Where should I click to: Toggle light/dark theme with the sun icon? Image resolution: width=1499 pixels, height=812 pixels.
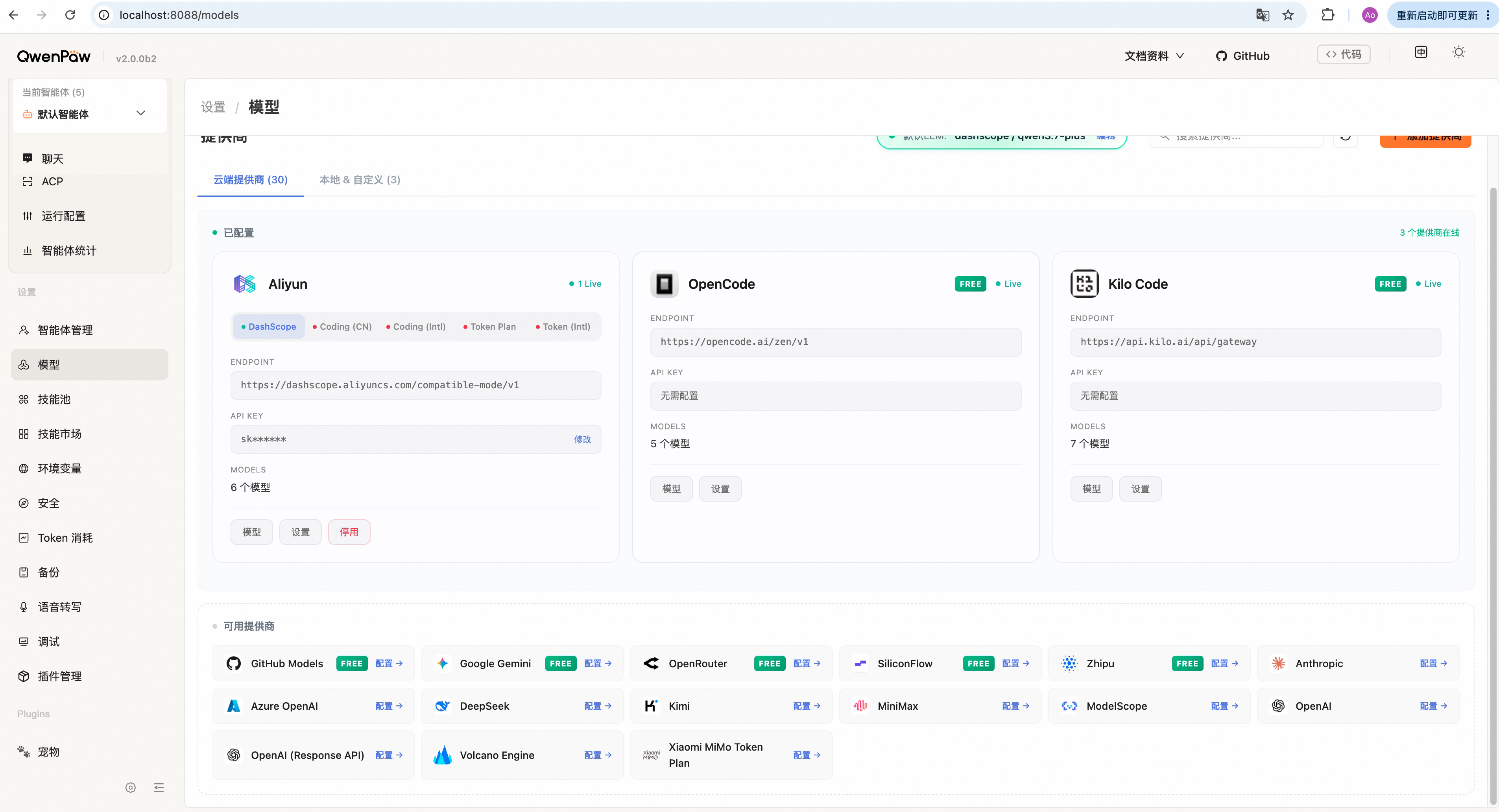pos(1459,52)
